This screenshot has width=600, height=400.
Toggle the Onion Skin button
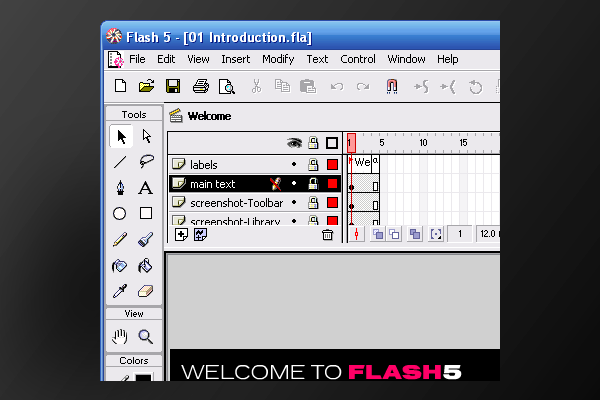[378, 234]
